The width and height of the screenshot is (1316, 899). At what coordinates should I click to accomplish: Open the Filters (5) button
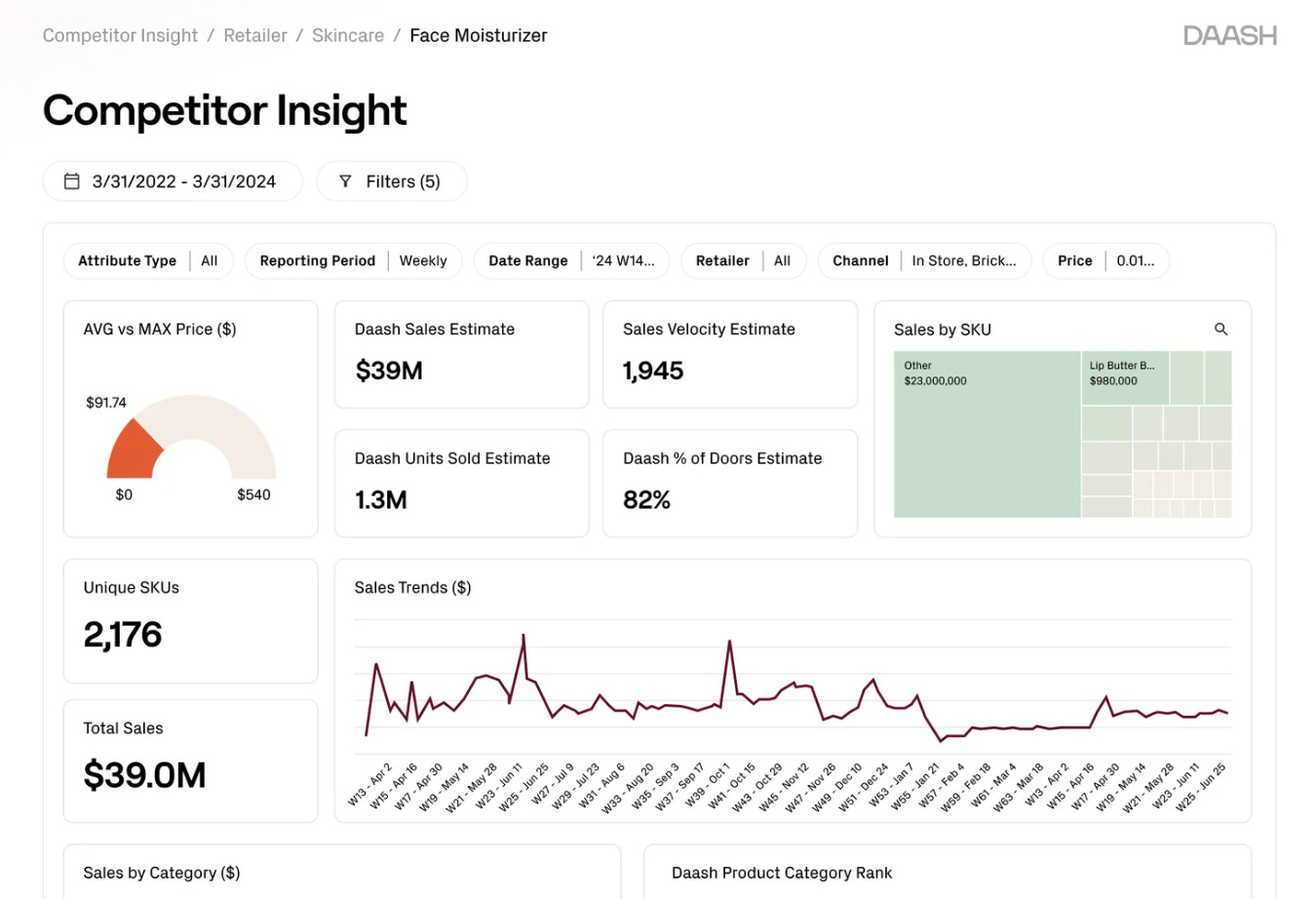point(392,181)
